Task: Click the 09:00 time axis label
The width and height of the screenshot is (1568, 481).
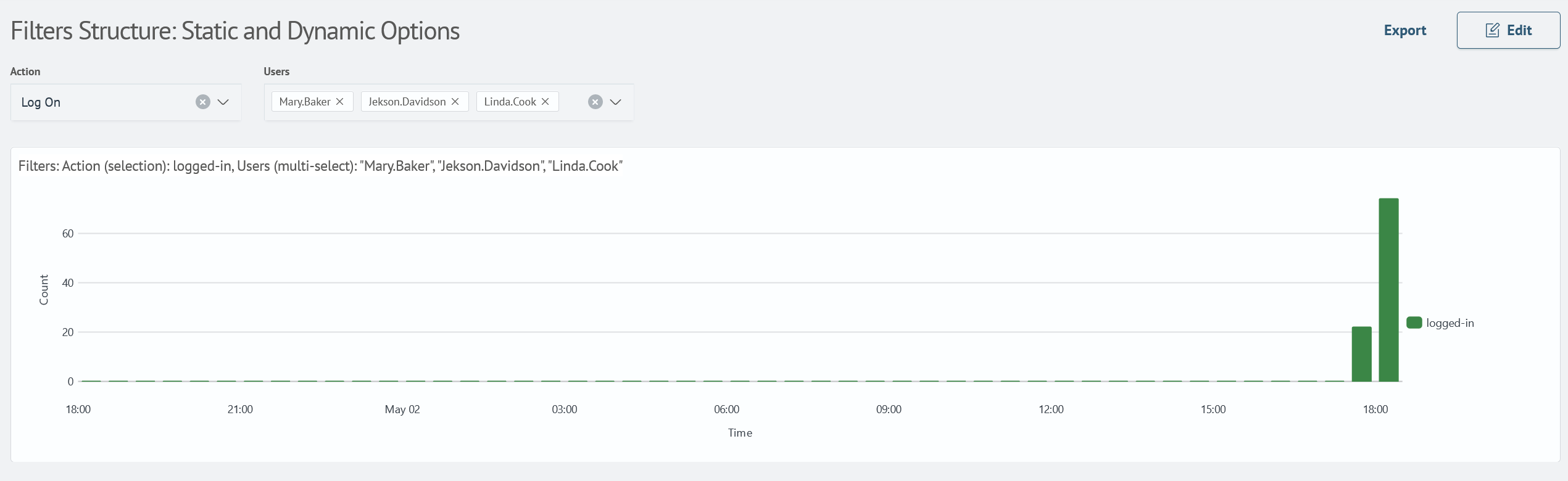Action: [x=889, y=409]
